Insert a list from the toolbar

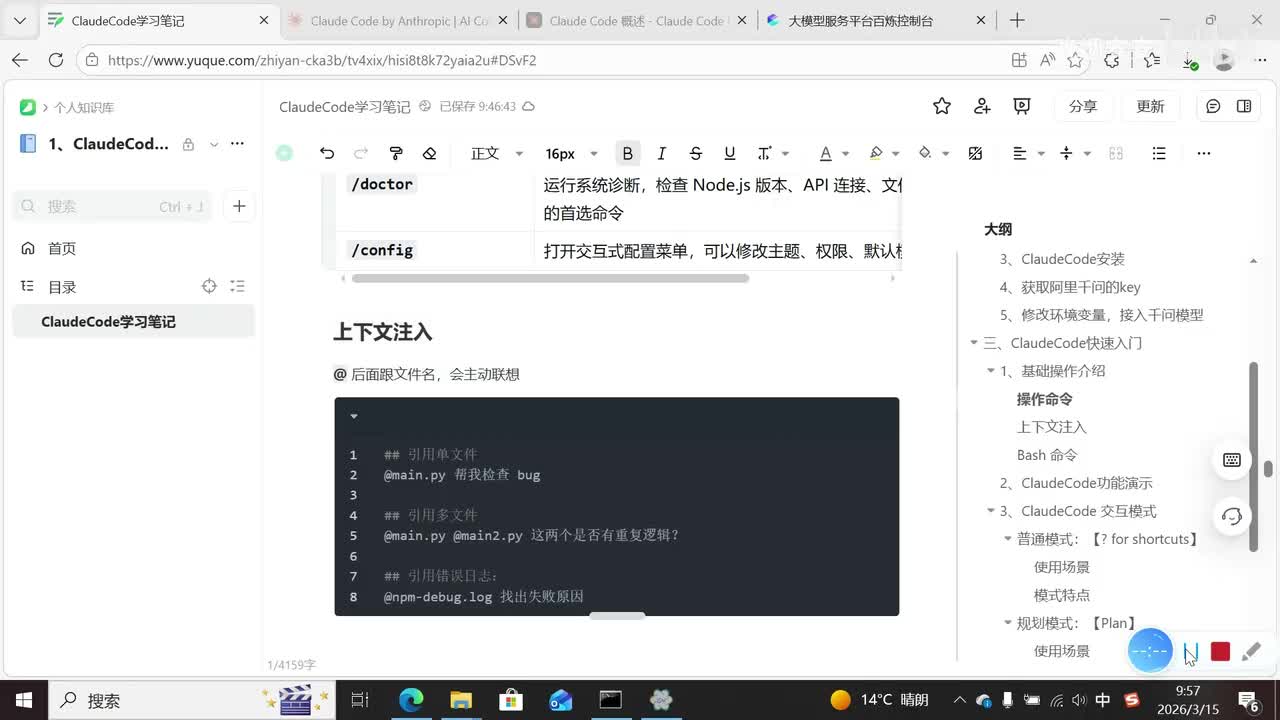tap(1159, 153)
